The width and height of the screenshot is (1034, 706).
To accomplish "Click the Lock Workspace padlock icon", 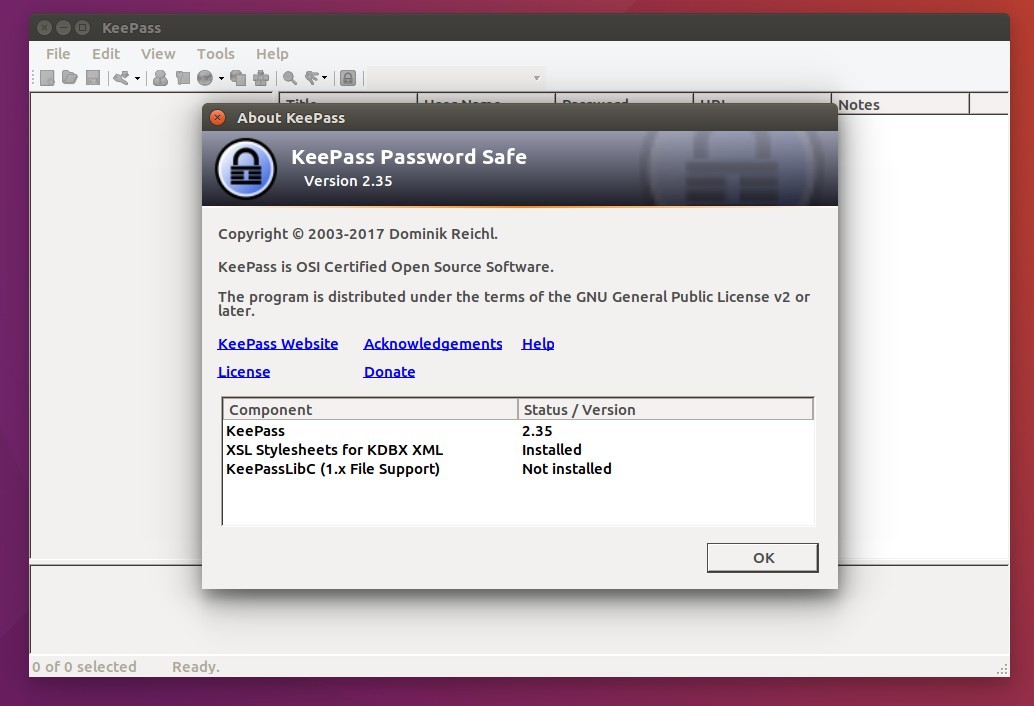I will point(348,78).
